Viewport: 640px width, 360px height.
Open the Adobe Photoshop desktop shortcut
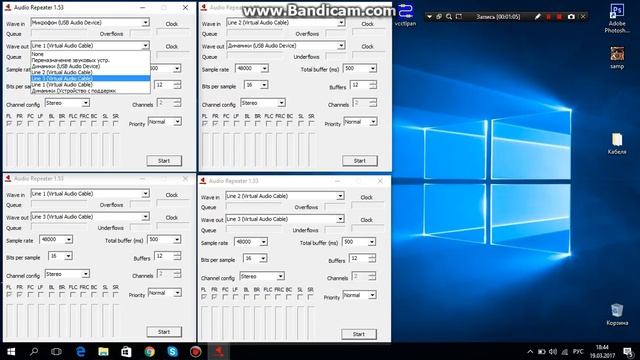(617, 18)
